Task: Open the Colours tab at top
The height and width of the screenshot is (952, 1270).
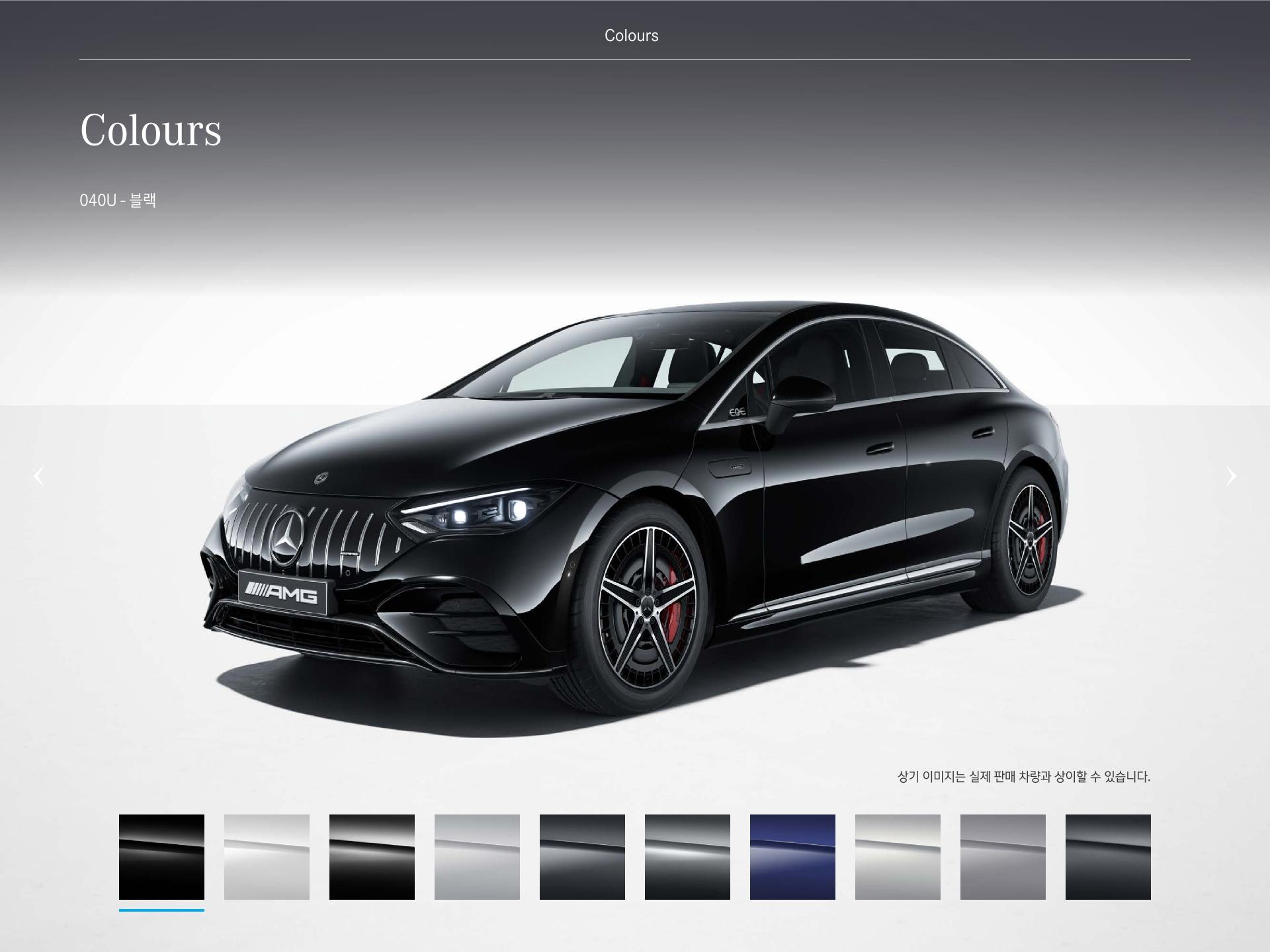Action: point(632,36)
